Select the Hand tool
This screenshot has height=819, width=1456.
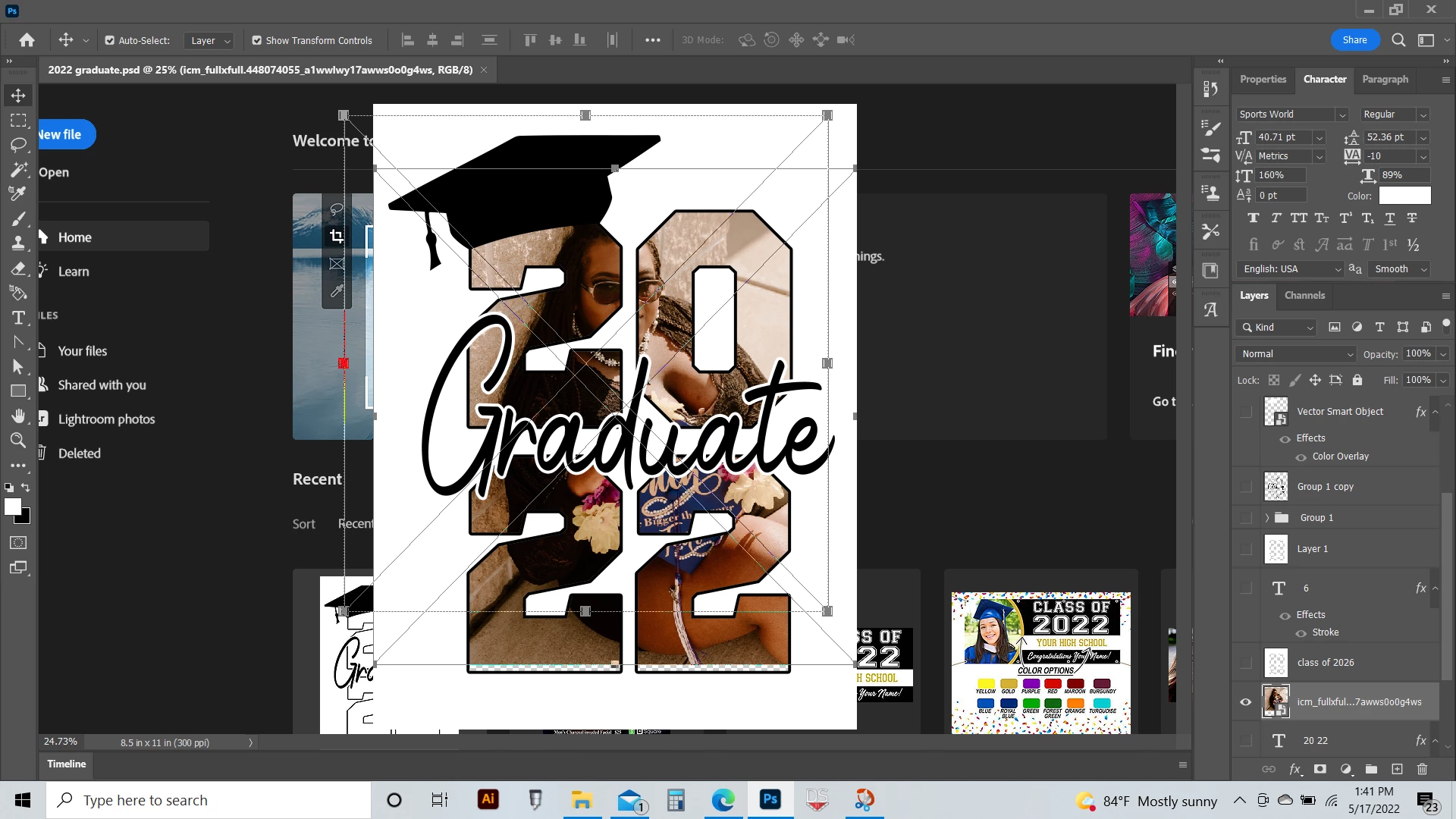pos(18,416)
